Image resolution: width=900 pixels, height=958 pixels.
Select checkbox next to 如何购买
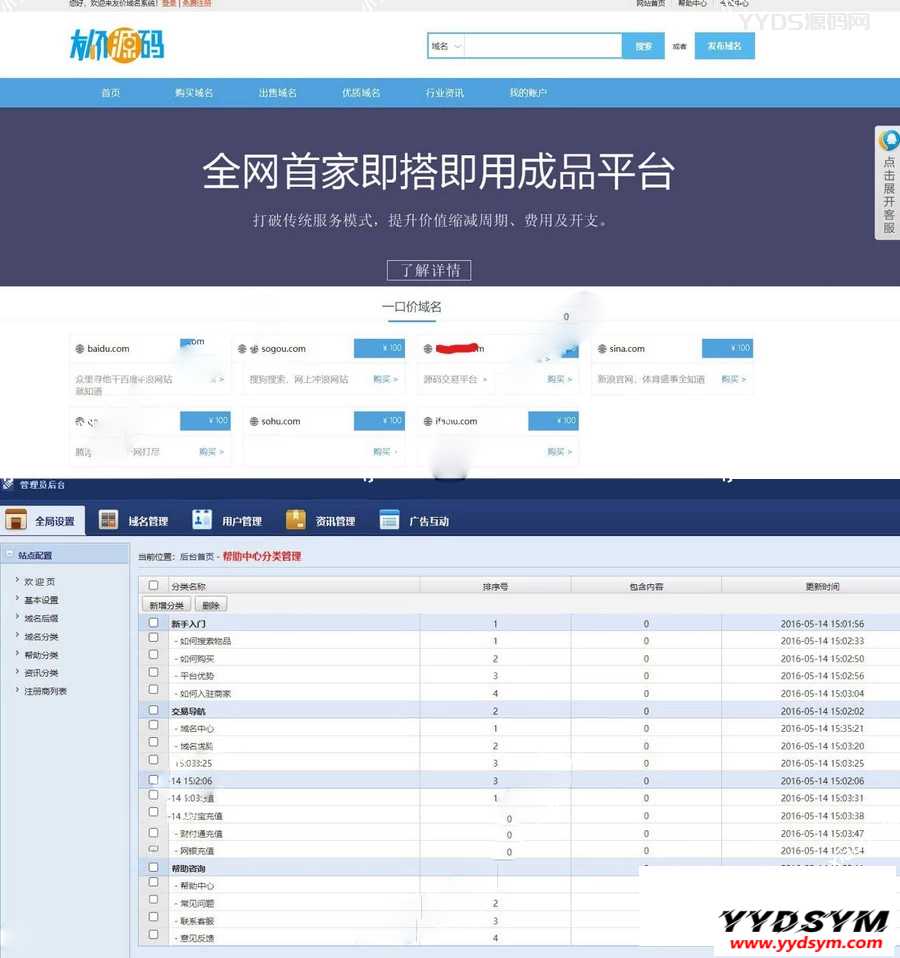pyautogui.click(x=153, y=658)
